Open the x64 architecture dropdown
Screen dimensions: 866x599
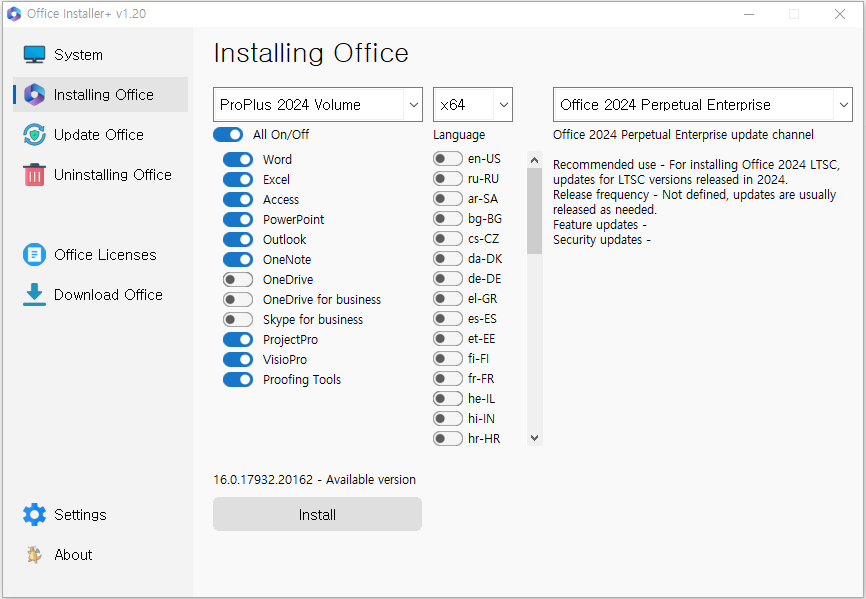click(473, 104)
